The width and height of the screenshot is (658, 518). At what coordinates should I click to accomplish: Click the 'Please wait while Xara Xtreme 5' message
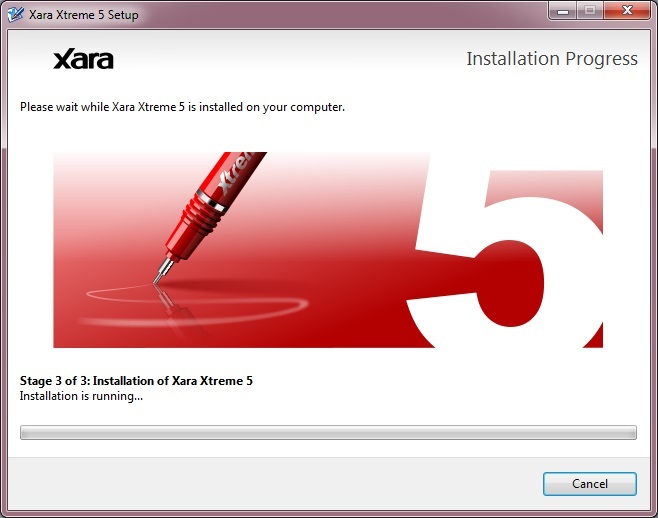pos(183,107)
